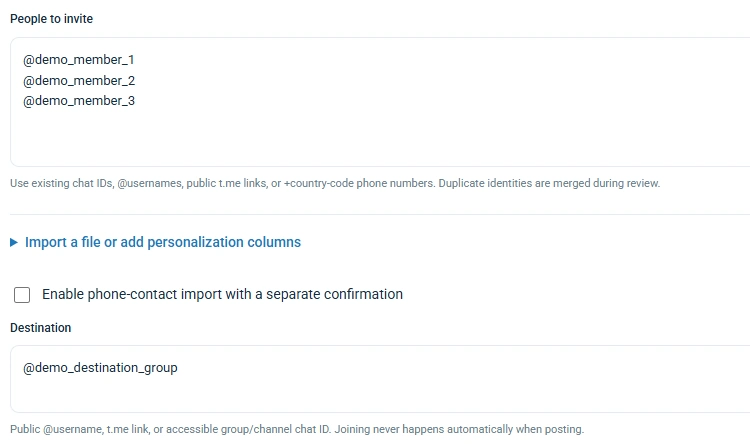Click the @demo_destination_group text
This screenshot has width=750, height=444.
tap(100, 368)
